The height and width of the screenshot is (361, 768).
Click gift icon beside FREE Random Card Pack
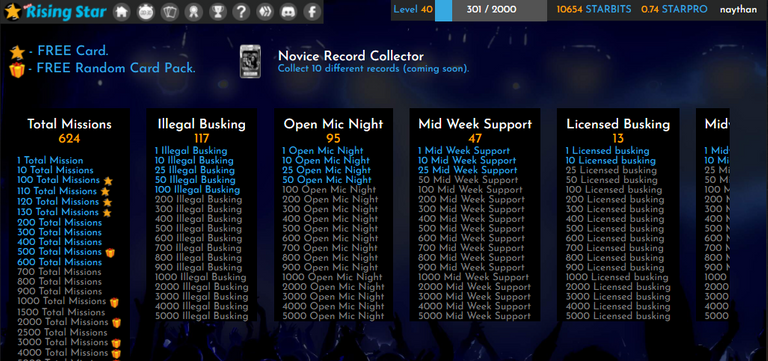17,70
